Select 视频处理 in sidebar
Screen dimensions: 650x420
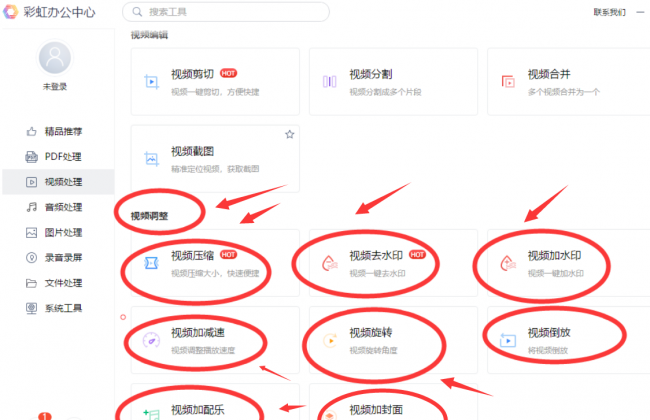pos(58,182)
